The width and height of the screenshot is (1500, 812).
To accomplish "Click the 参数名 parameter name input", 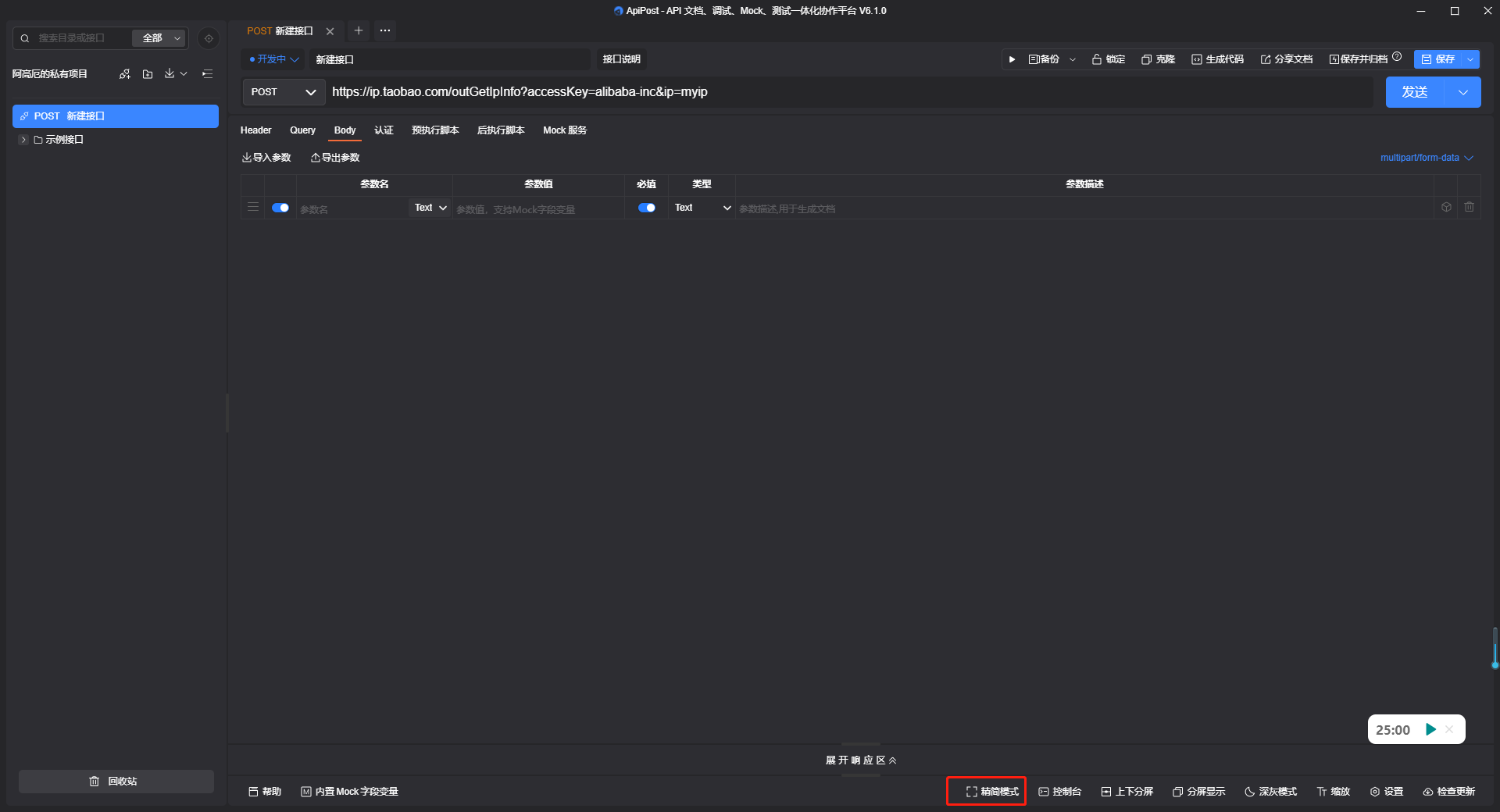I will click(352, 208).
